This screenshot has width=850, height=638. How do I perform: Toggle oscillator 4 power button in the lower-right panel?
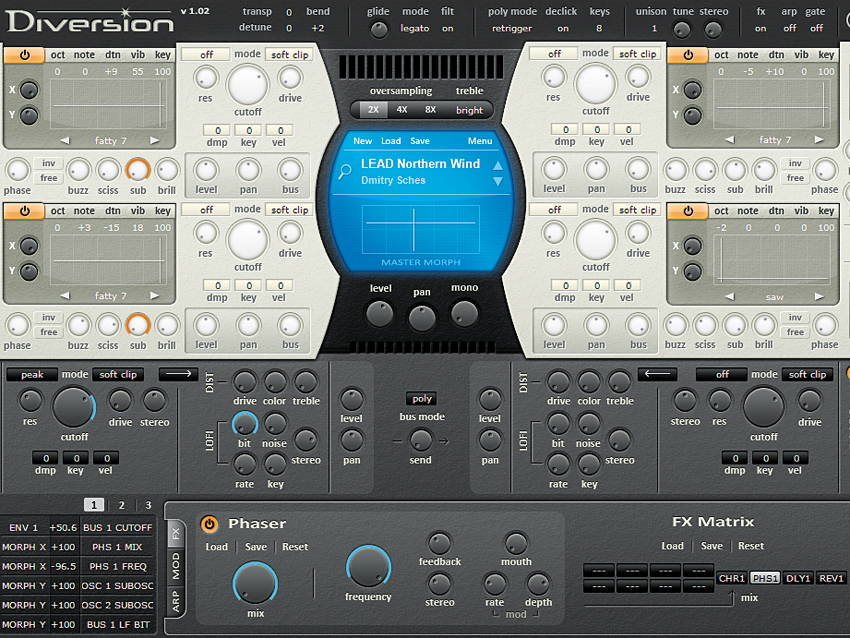688,211
